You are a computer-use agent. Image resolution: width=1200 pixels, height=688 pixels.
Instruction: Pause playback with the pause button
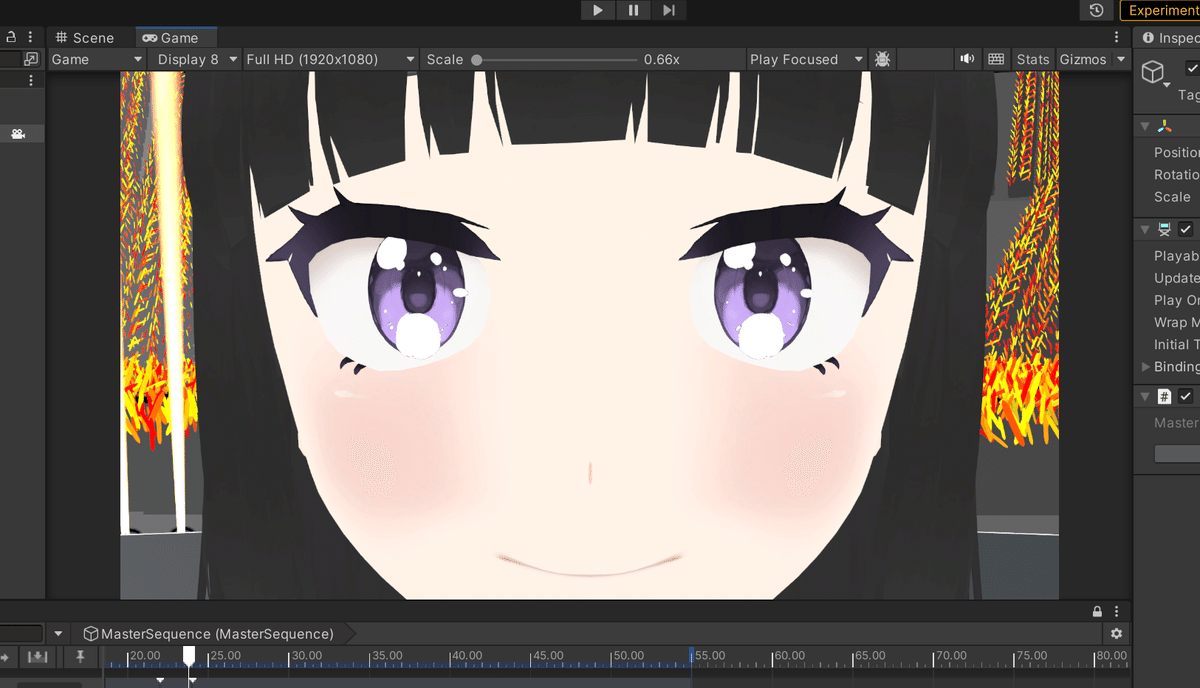pos(633,10)
